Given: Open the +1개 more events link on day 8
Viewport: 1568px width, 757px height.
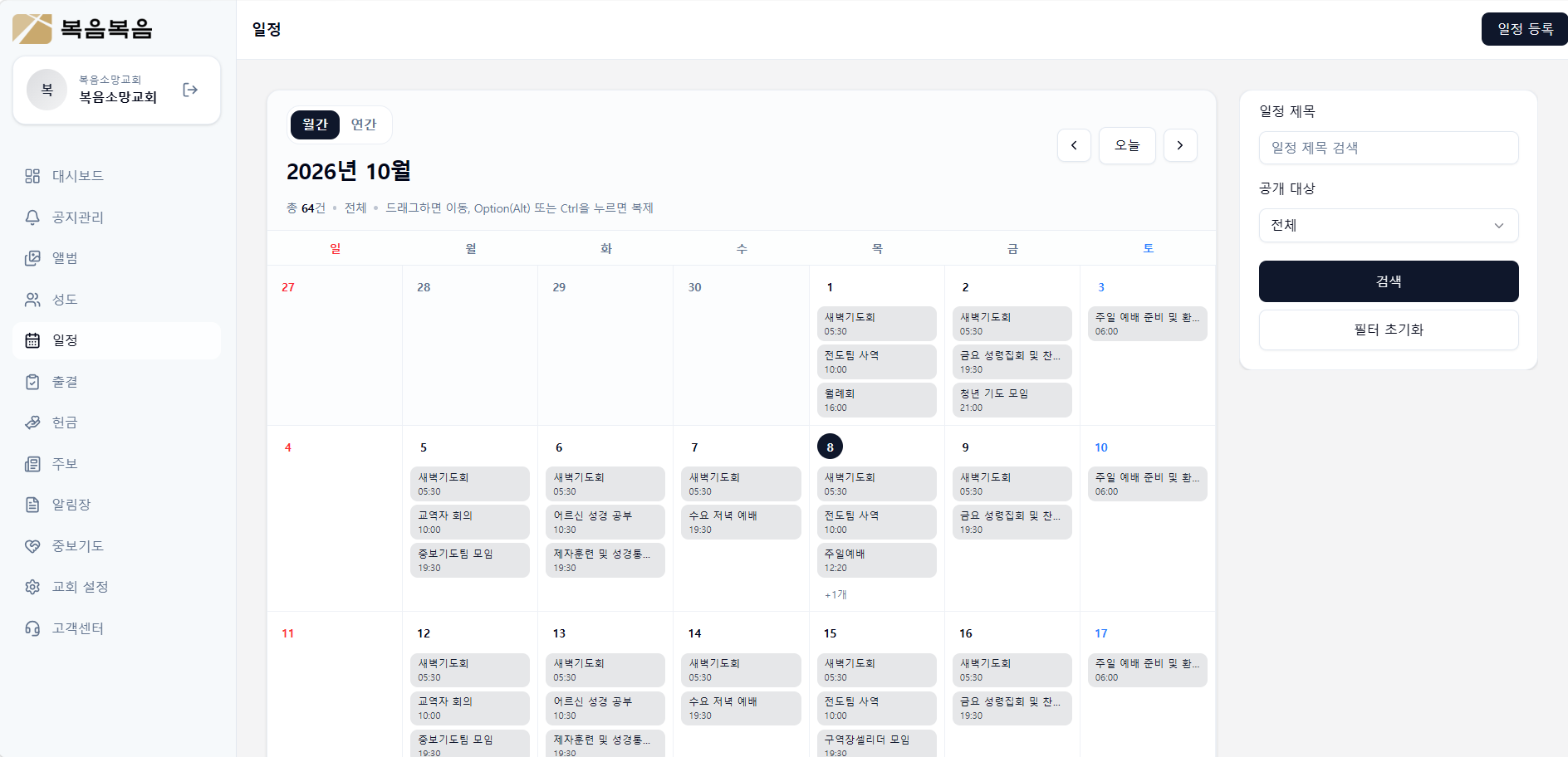Looking at the screenshot, I should tap(835, 594).
